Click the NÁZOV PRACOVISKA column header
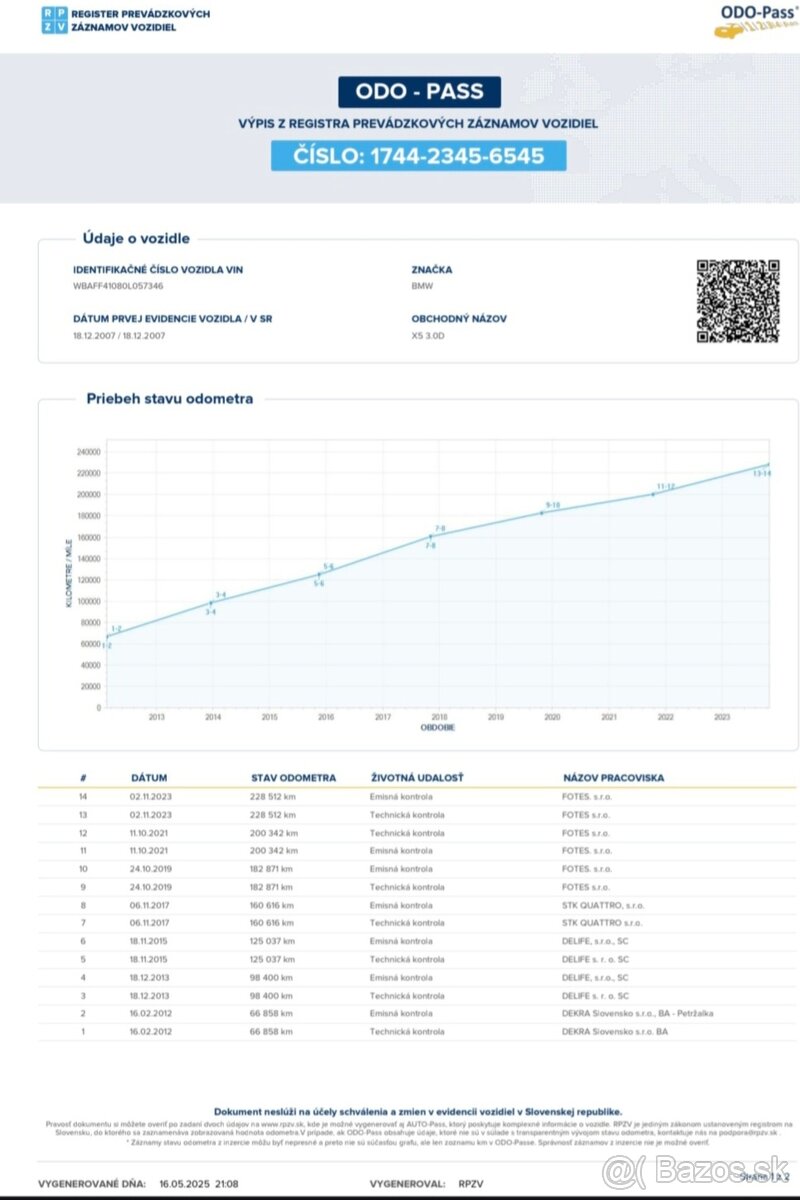This screenshot has width=800, height=1200. coord(613,777)
